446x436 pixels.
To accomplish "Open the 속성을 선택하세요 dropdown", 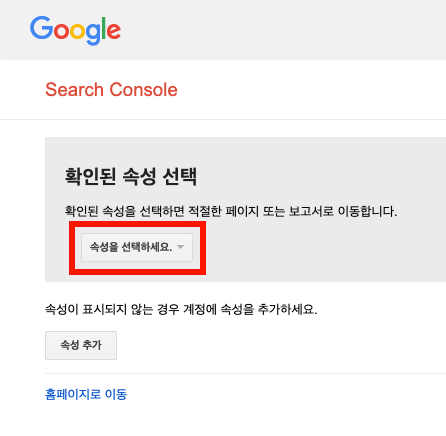I will click(x=137, y=247).
